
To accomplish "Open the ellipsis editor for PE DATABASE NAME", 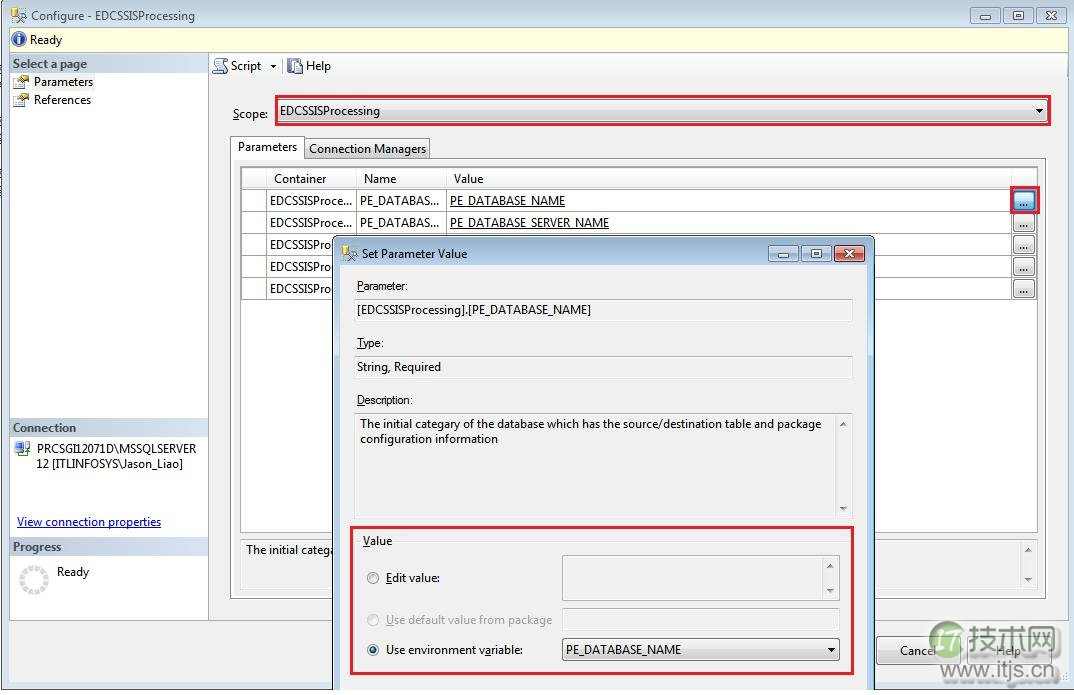I will [x=1023, y=200].
